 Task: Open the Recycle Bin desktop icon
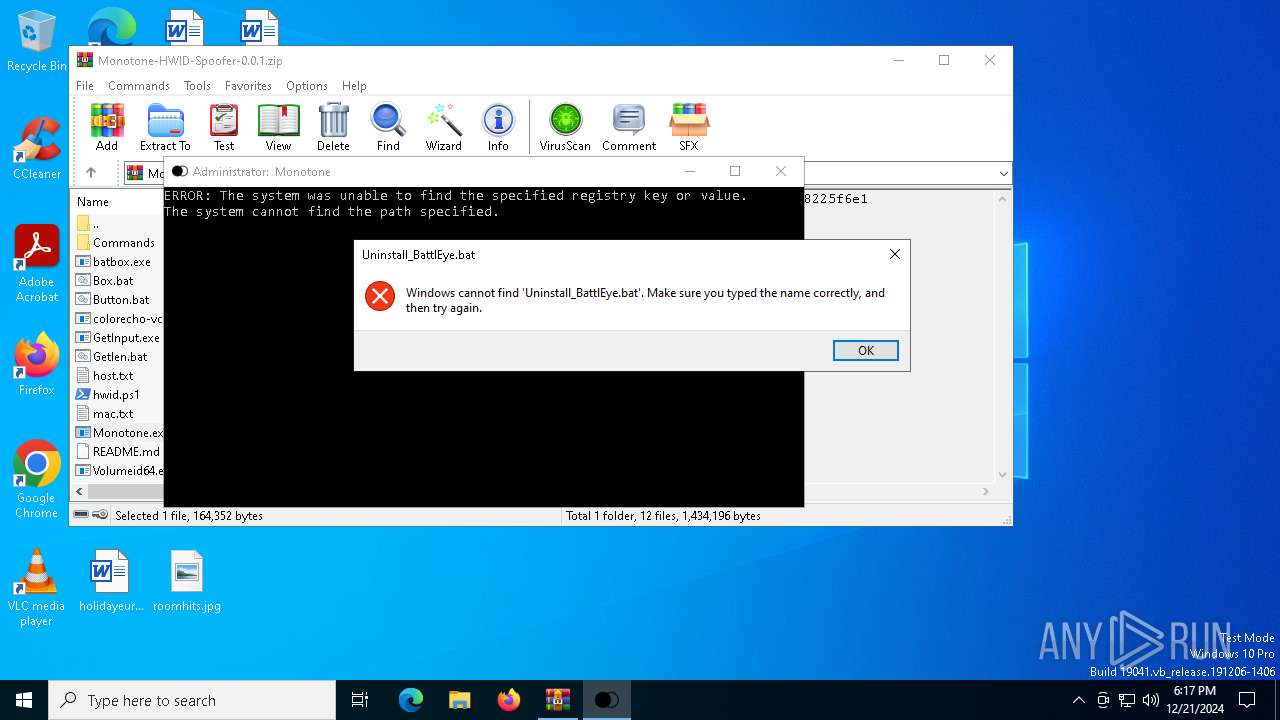pyautogui.click(x=37, y=42)
